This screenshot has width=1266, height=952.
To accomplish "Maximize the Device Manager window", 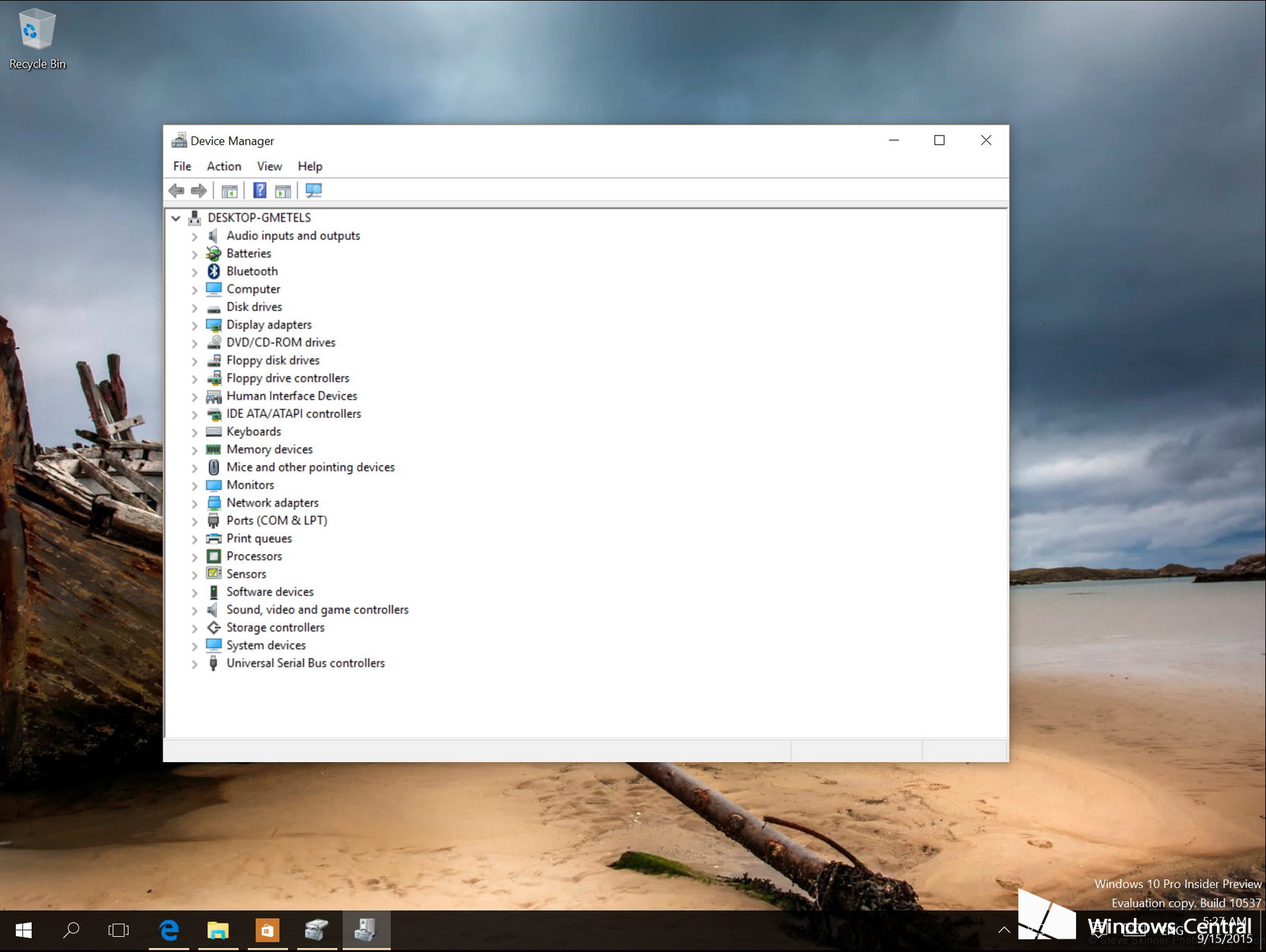I will pyautogui.click(x=939, y=140).
